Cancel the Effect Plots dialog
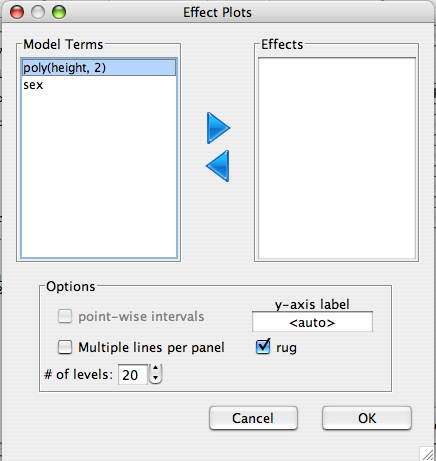 pos(253,418)
